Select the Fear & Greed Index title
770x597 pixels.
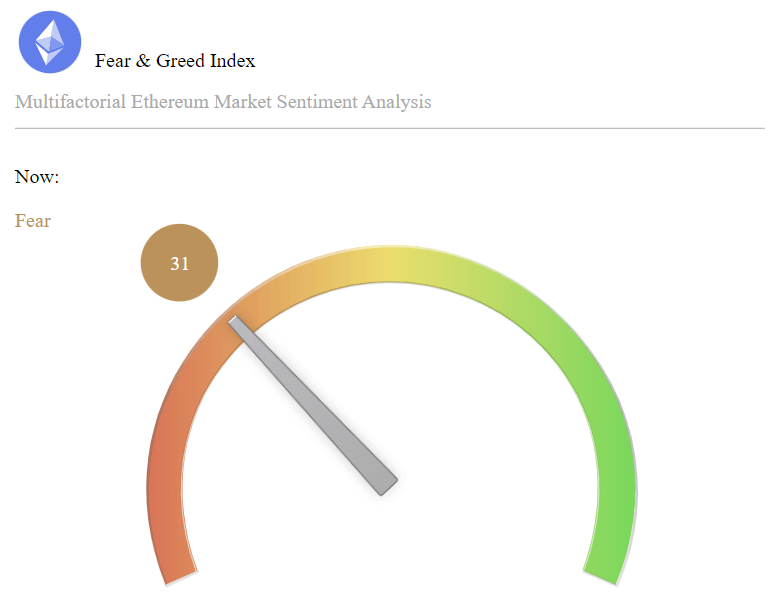175,61
